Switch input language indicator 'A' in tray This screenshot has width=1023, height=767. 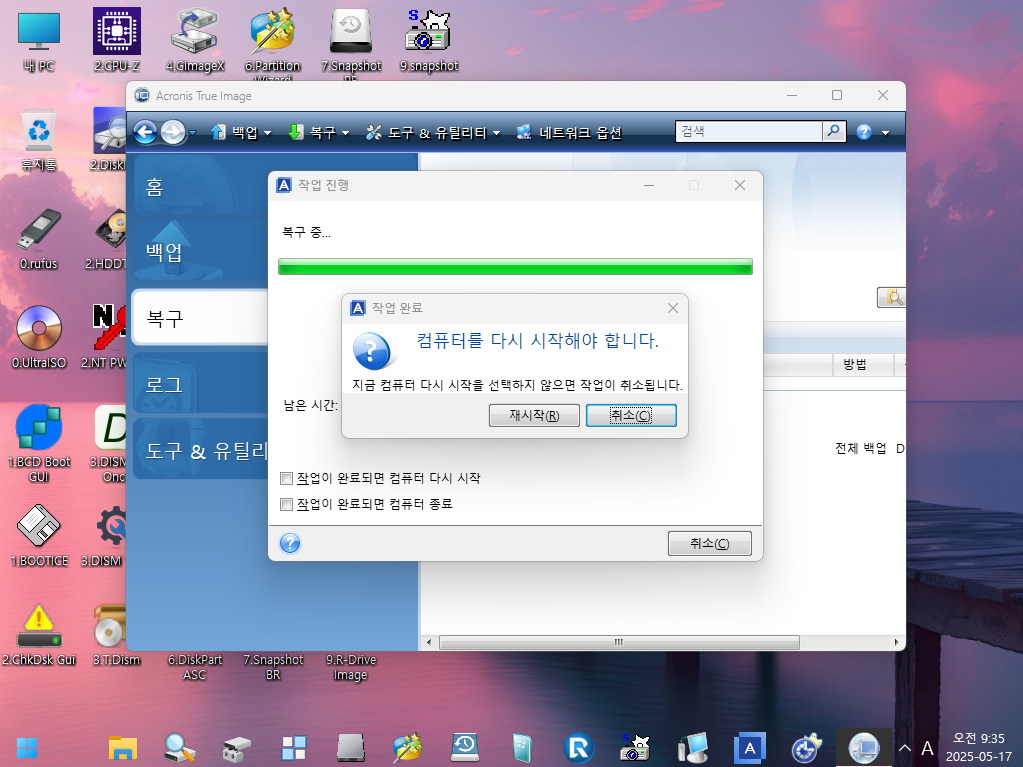coord(926,748)
